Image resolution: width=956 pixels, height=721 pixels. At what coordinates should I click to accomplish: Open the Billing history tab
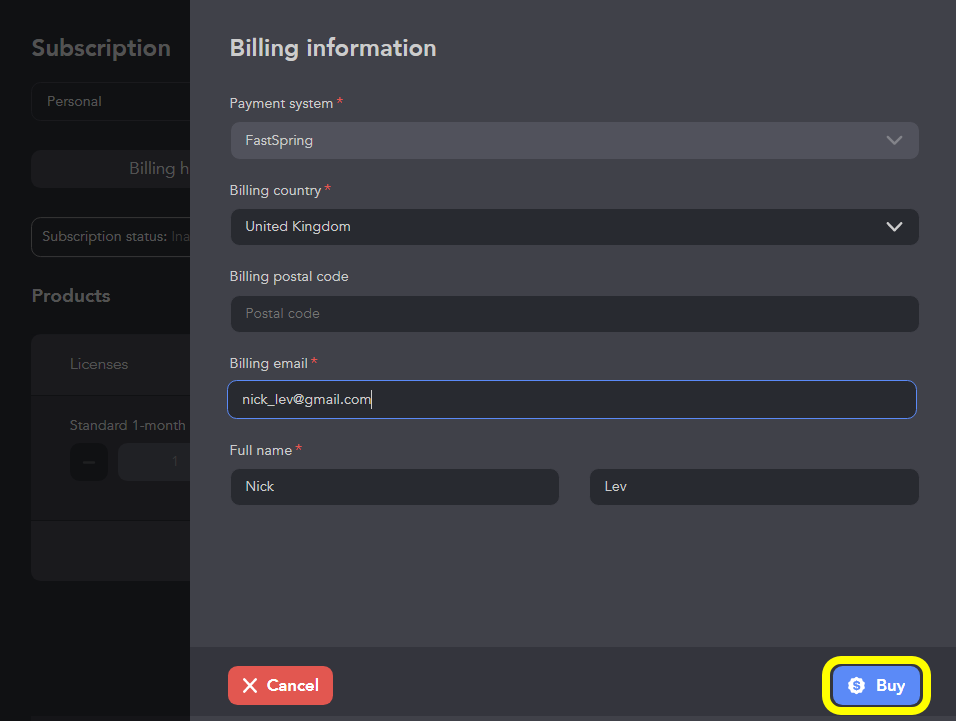[160, 168]
